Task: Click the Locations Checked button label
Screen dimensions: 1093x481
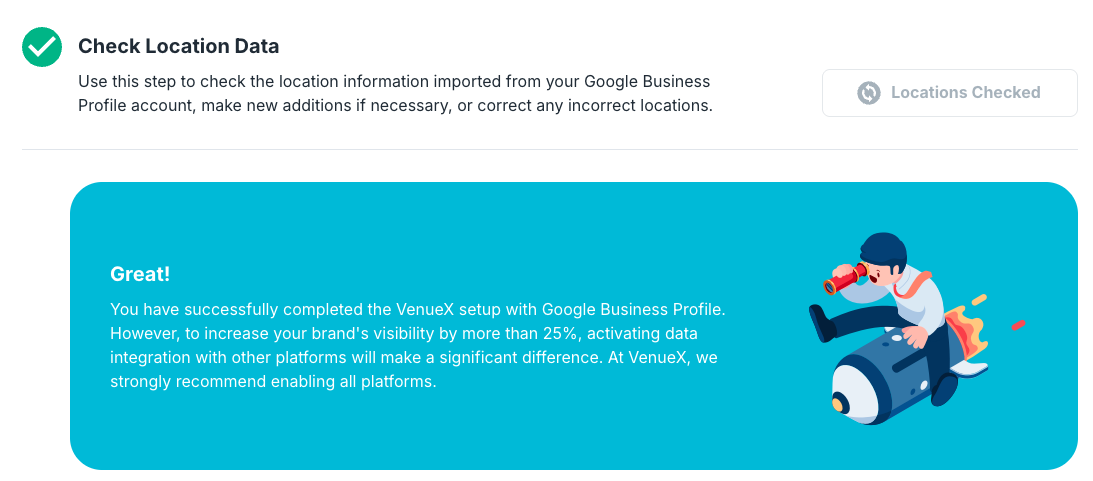Action: (x=965, y=93)
